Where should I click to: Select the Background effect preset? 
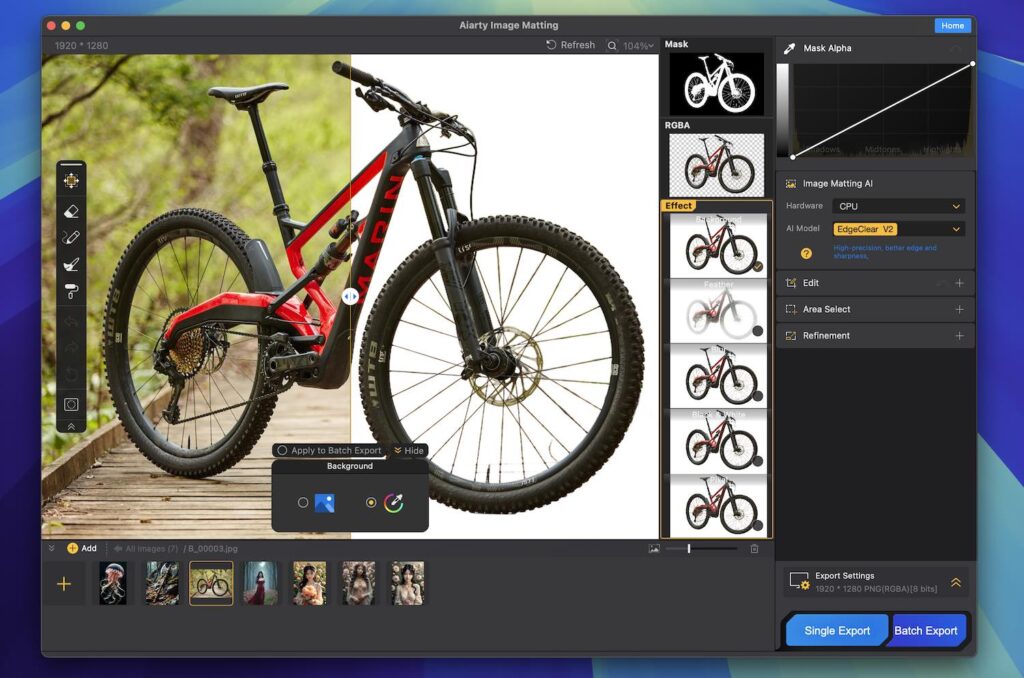[x=718, y=246]
